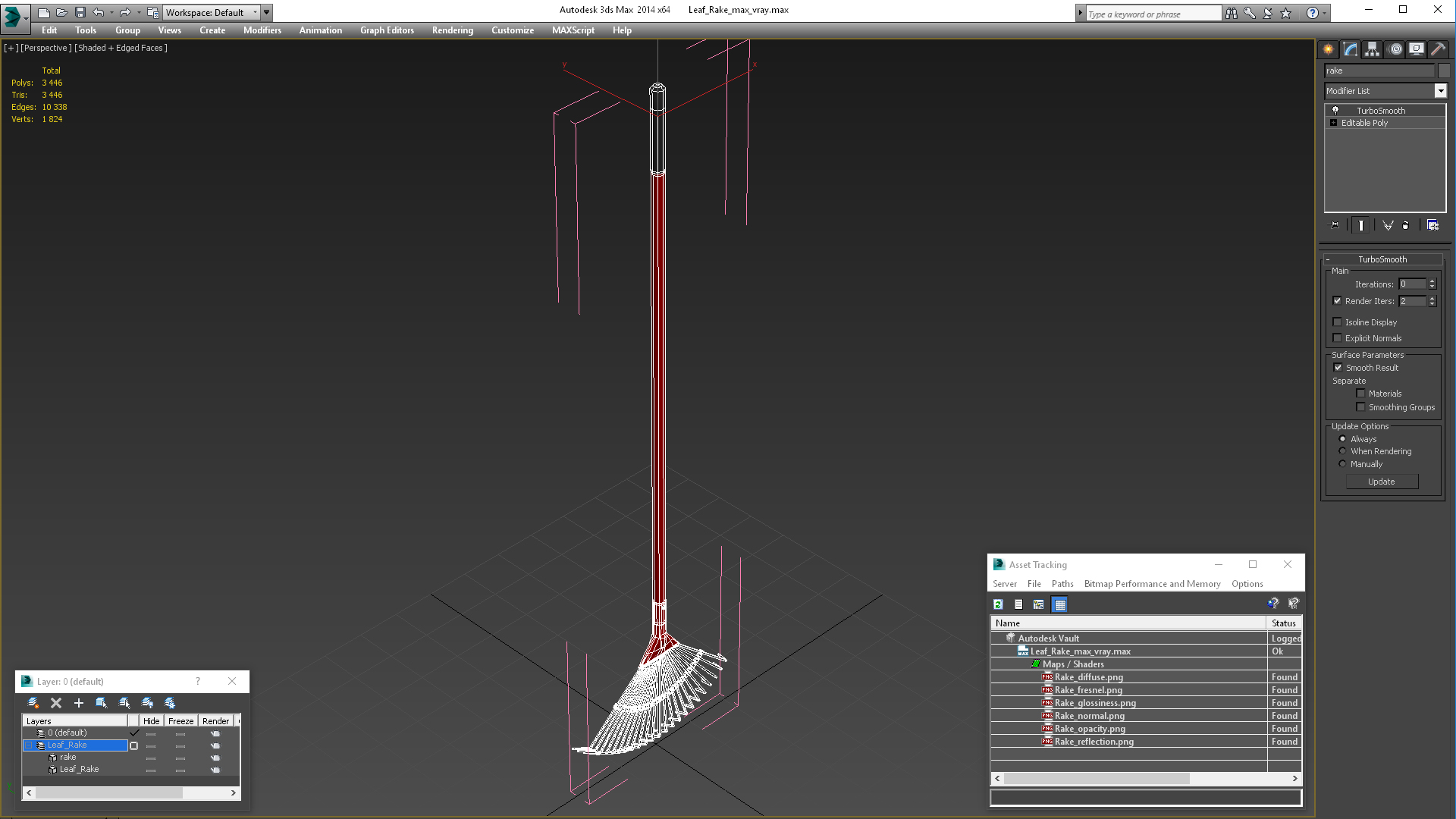Enable Separate by Materials checkbox

tap(1361, 394)
